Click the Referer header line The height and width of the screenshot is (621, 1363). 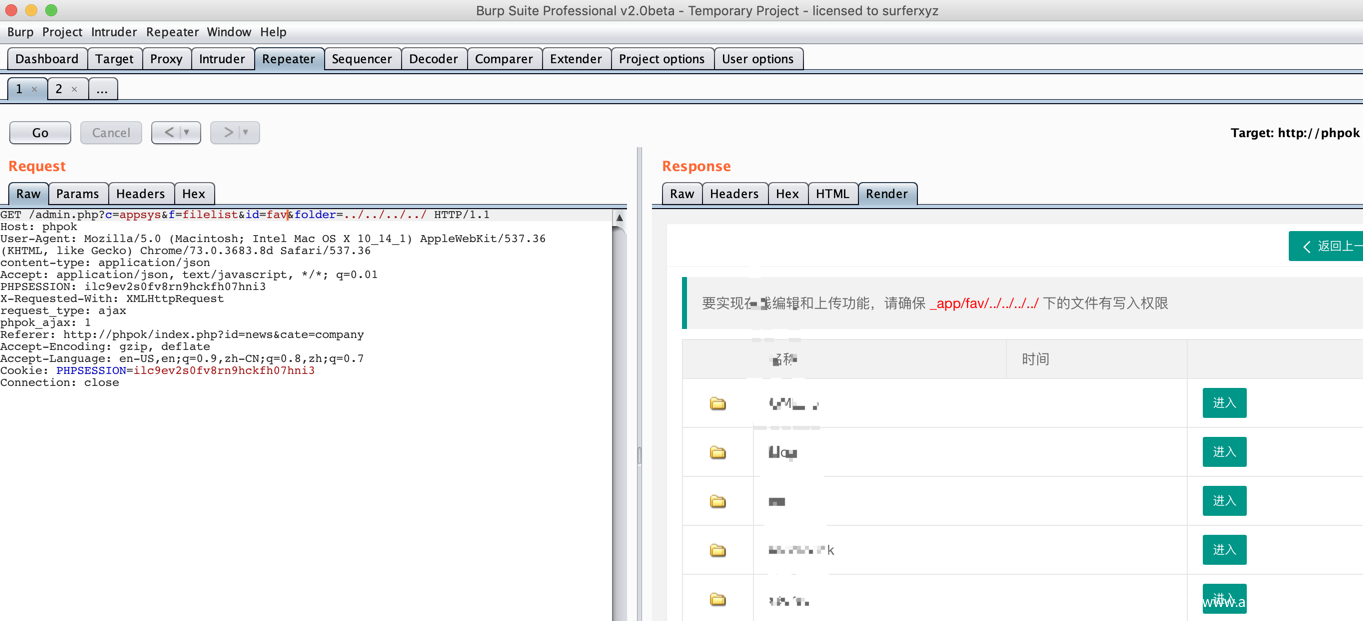coord(182,335)
